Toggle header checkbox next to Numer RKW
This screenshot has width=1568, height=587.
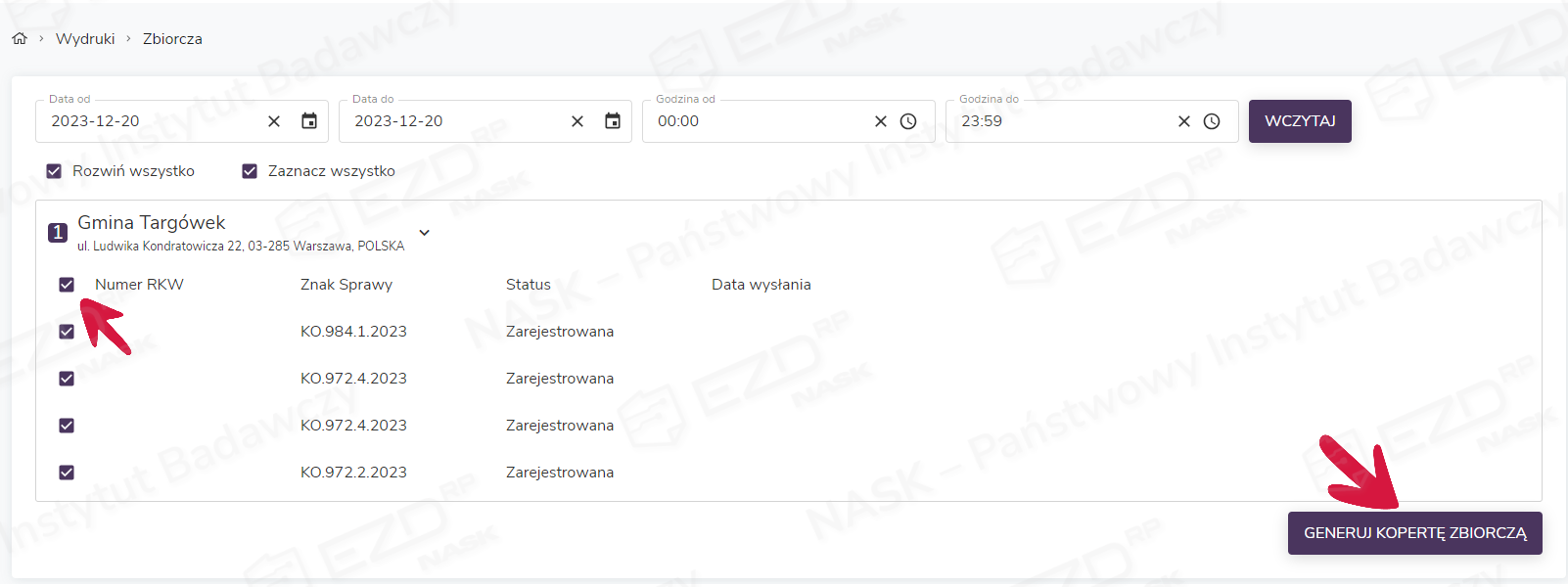(67, 285)
